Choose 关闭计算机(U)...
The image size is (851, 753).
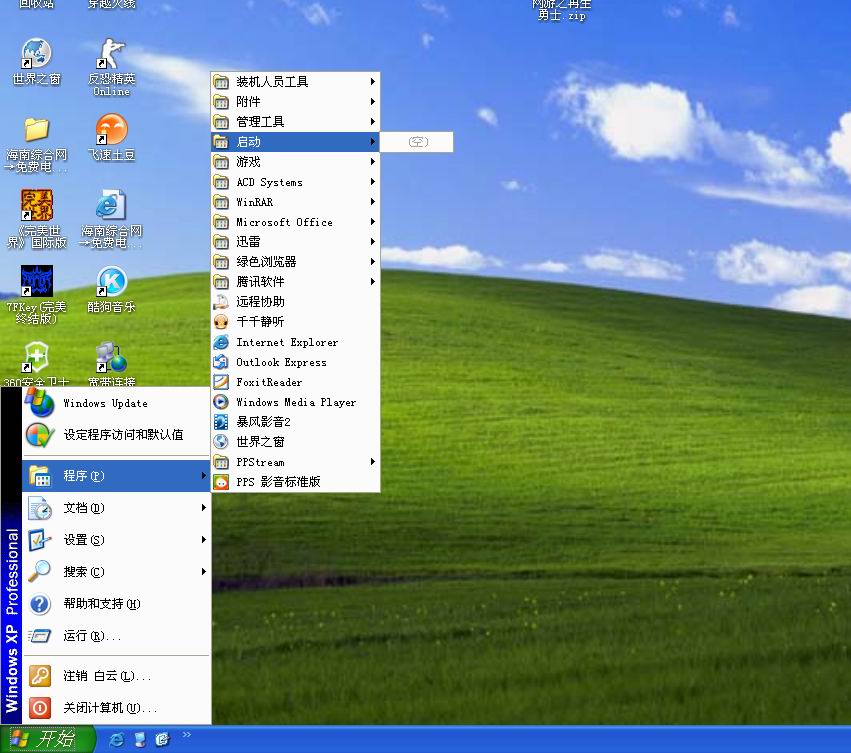coord(116,708)
